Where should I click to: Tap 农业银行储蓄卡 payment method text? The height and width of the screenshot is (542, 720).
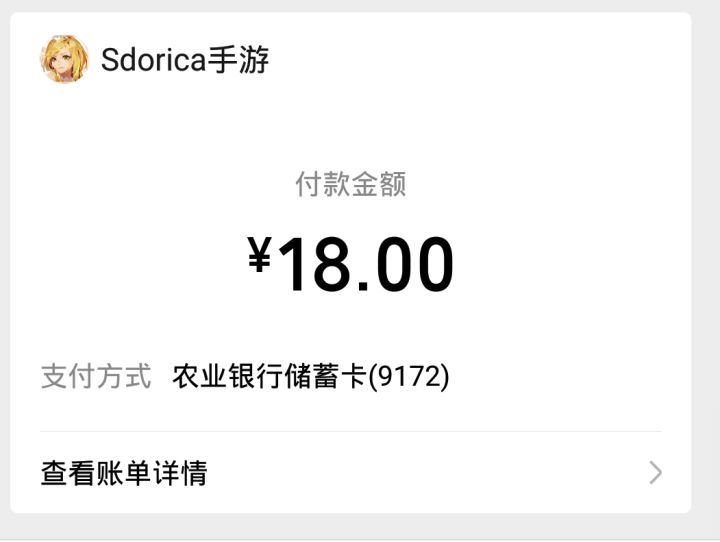[270, 376]
